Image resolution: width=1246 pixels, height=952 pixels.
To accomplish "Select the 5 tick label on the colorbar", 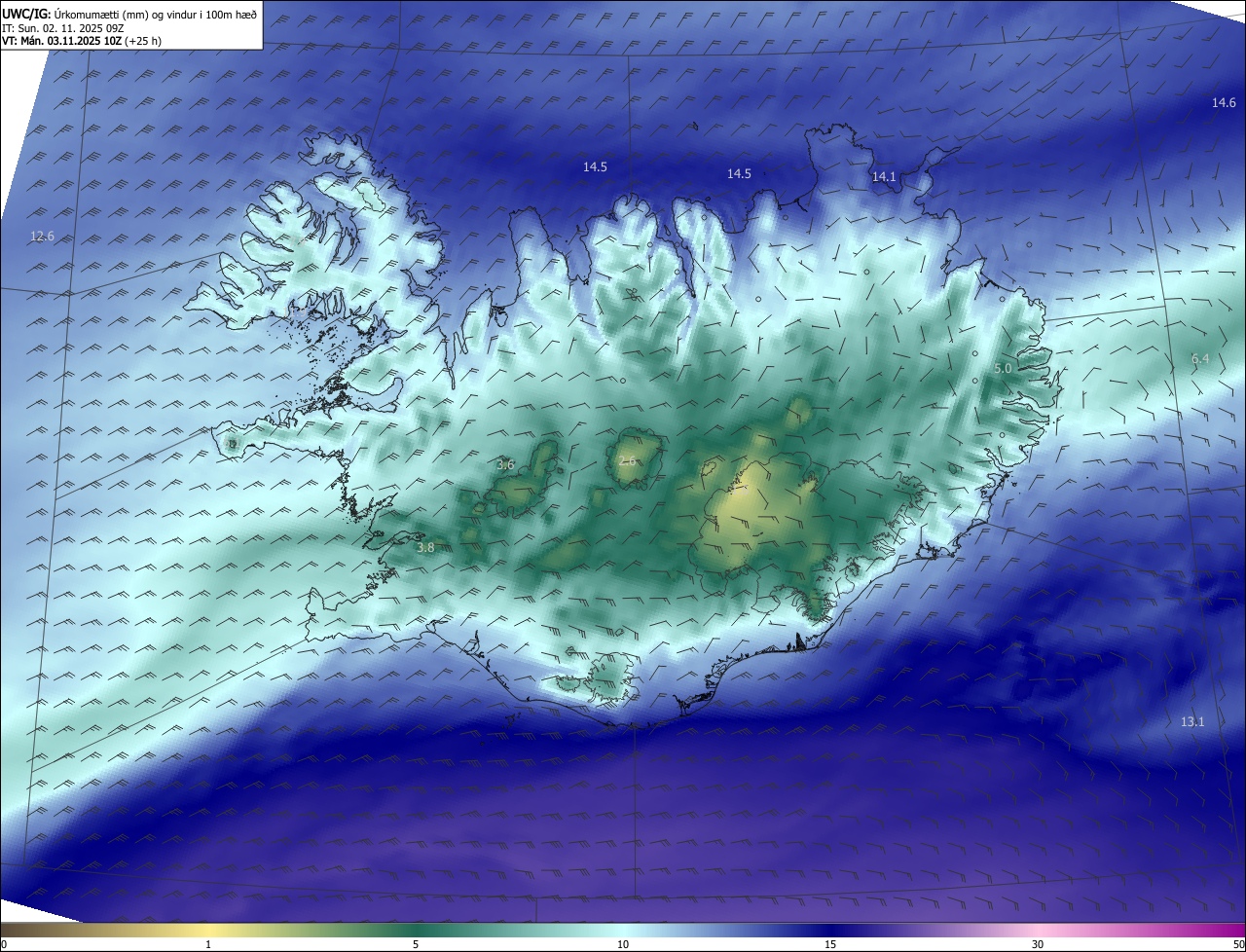I will pos(416,944).
